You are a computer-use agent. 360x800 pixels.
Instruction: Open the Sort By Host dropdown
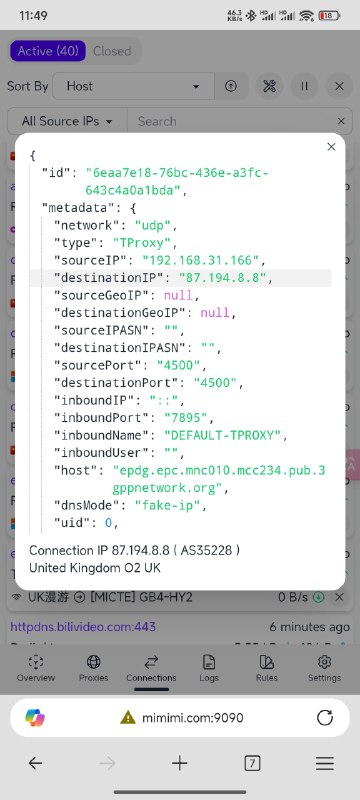pyautogui.click(x=133, y=86)
